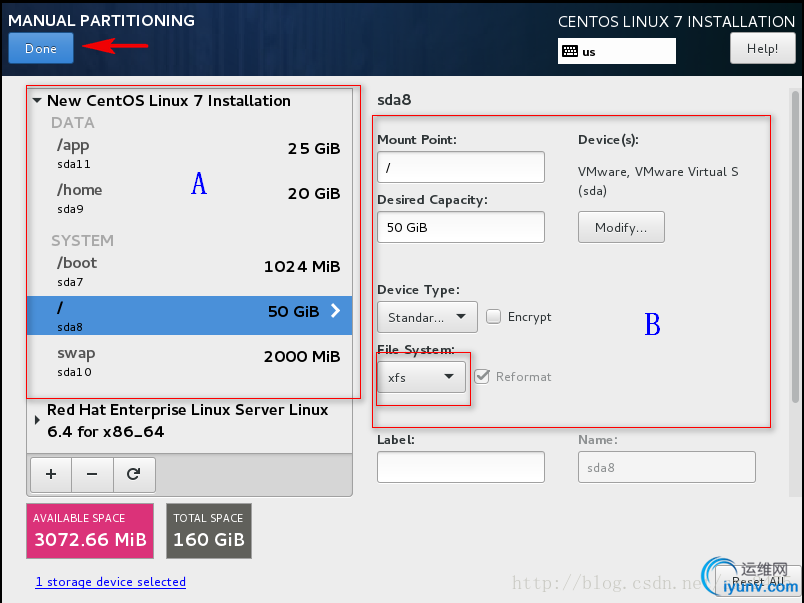Select the /app sda11 partition
The width and height of the screenshot is (804, 603).
(190, 153)
